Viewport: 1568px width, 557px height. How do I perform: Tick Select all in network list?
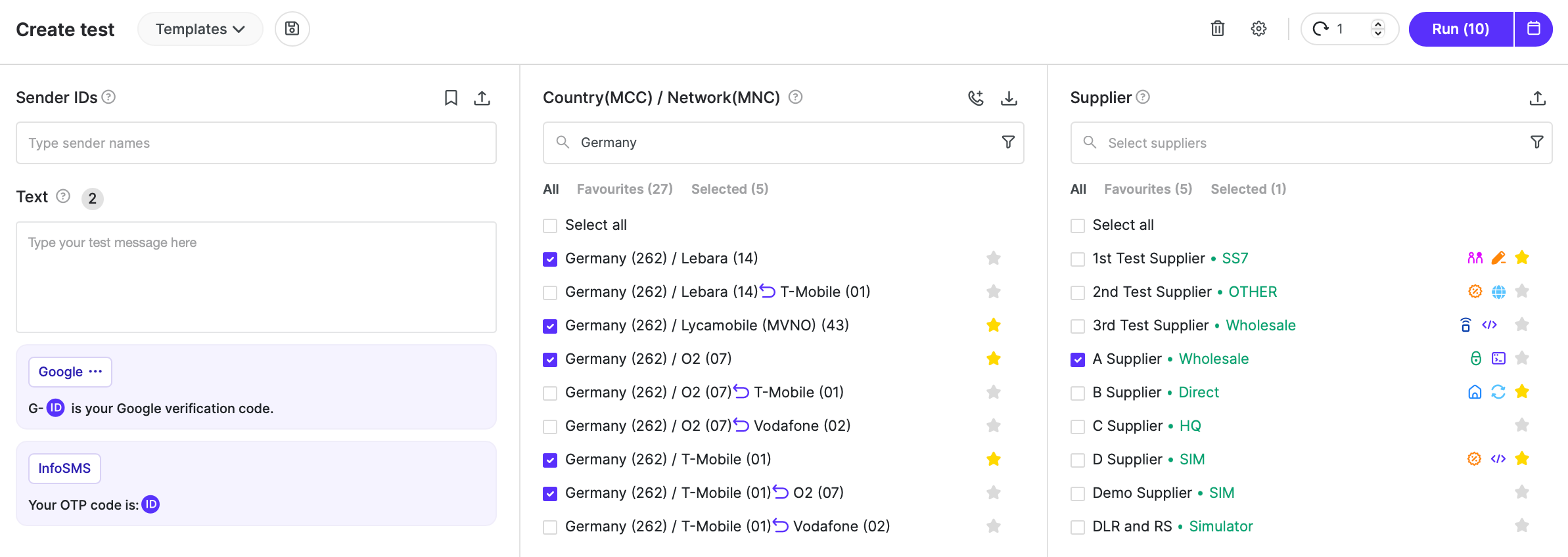(x=550, y=225)
